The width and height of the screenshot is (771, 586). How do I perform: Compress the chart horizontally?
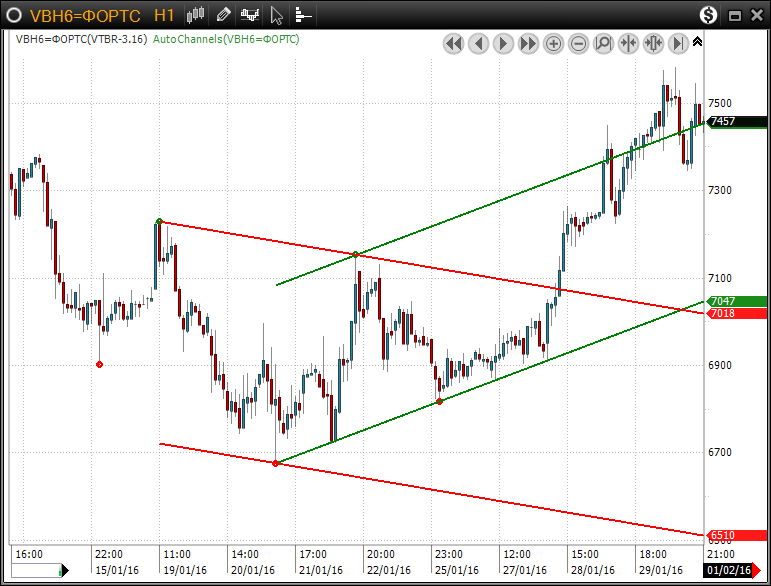click(628, 43)
